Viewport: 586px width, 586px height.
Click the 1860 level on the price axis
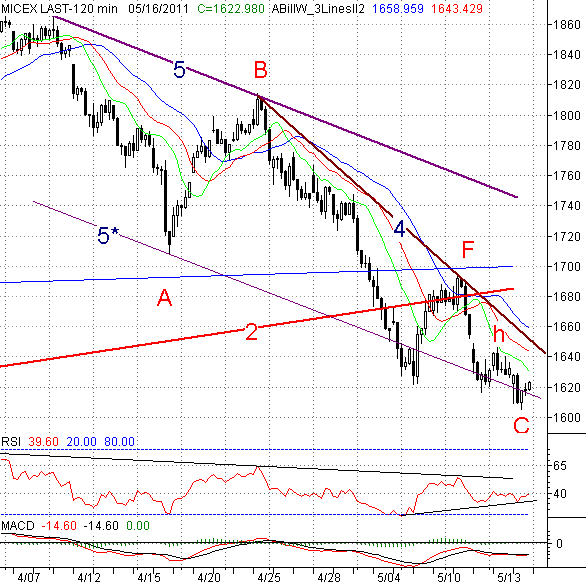pos(567,25)
